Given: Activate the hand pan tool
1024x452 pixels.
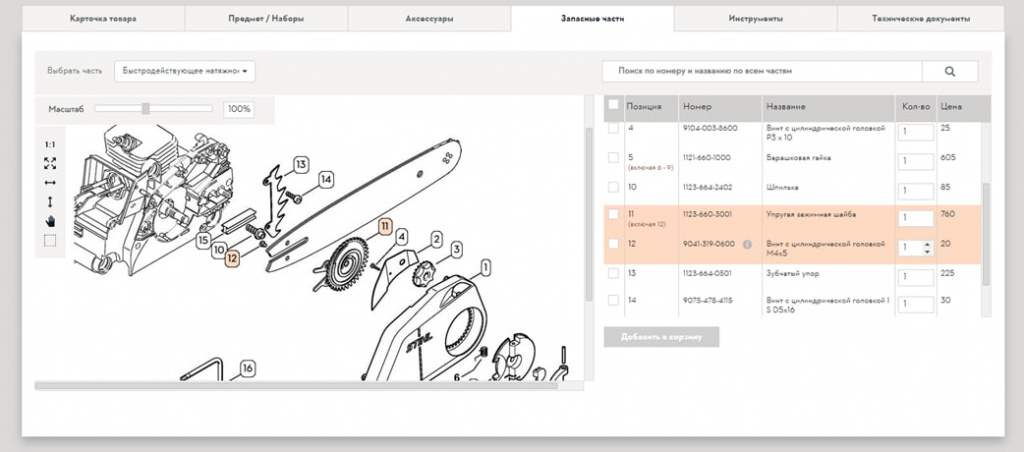Looking at the screenshot, I should pos(50,221).
